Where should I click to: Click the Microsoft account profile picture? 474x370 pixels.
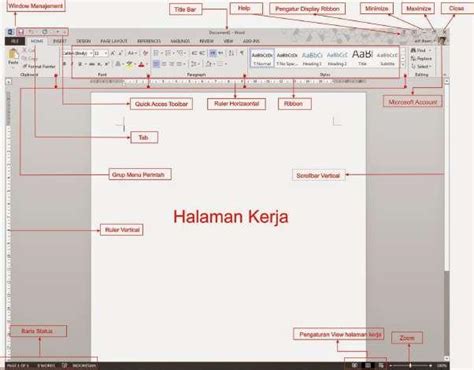click(442, 41)
